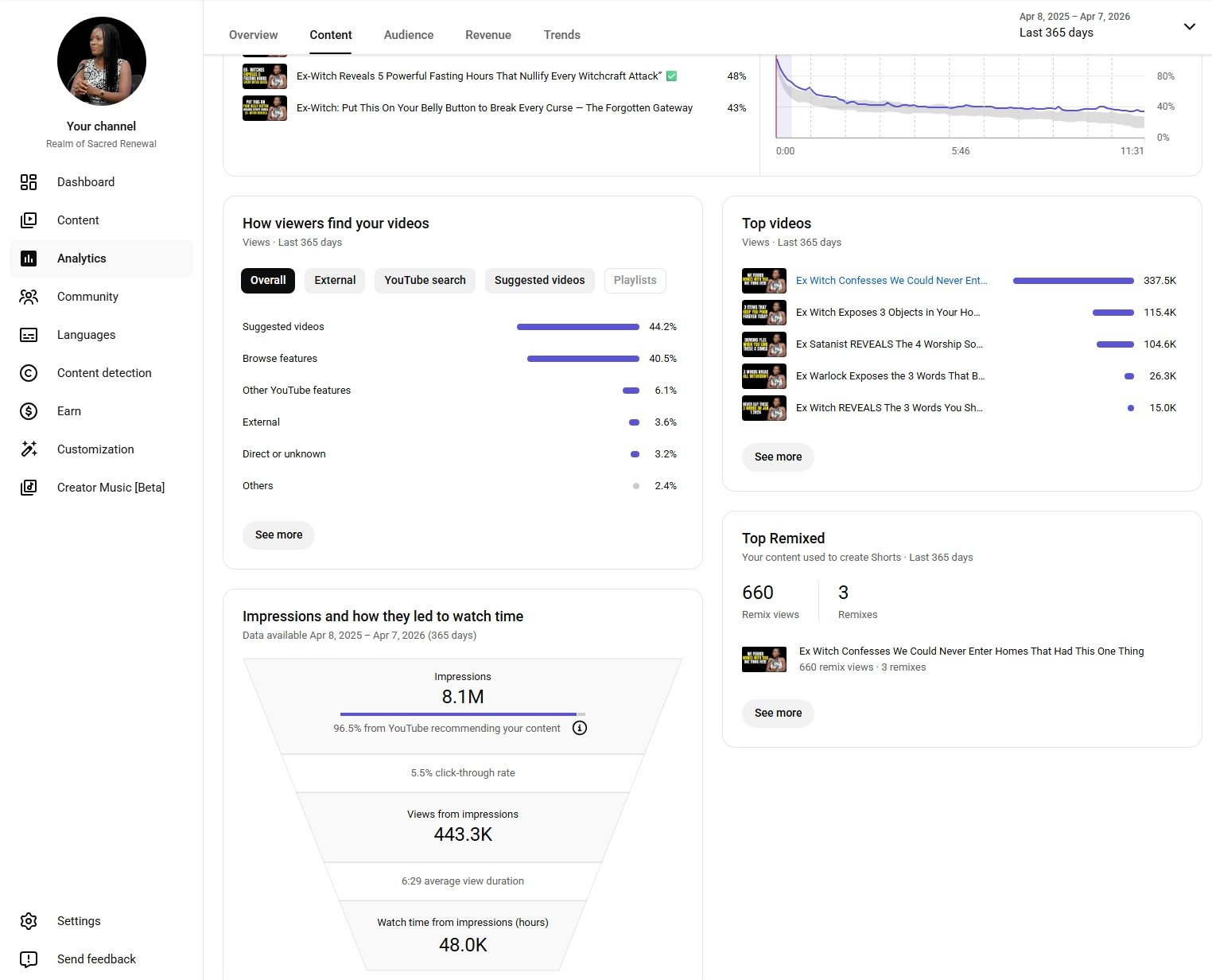Expand the date range dropdown
Viewport: 1212px width, 980px height.
(x=1189, y=26)
